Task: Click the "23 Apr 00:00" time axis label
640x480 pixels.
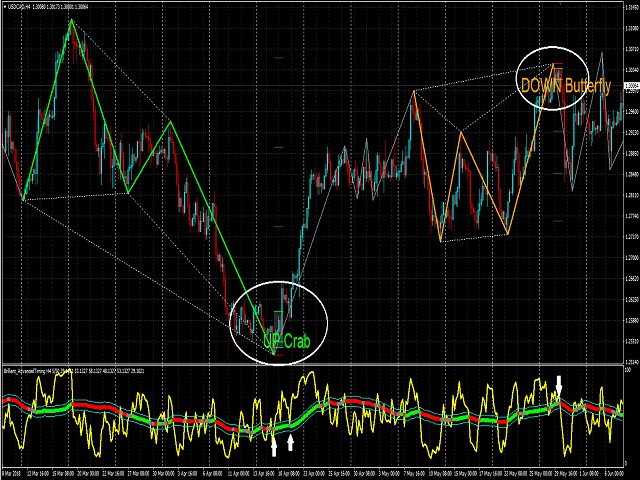Action: tap(314, 473)
